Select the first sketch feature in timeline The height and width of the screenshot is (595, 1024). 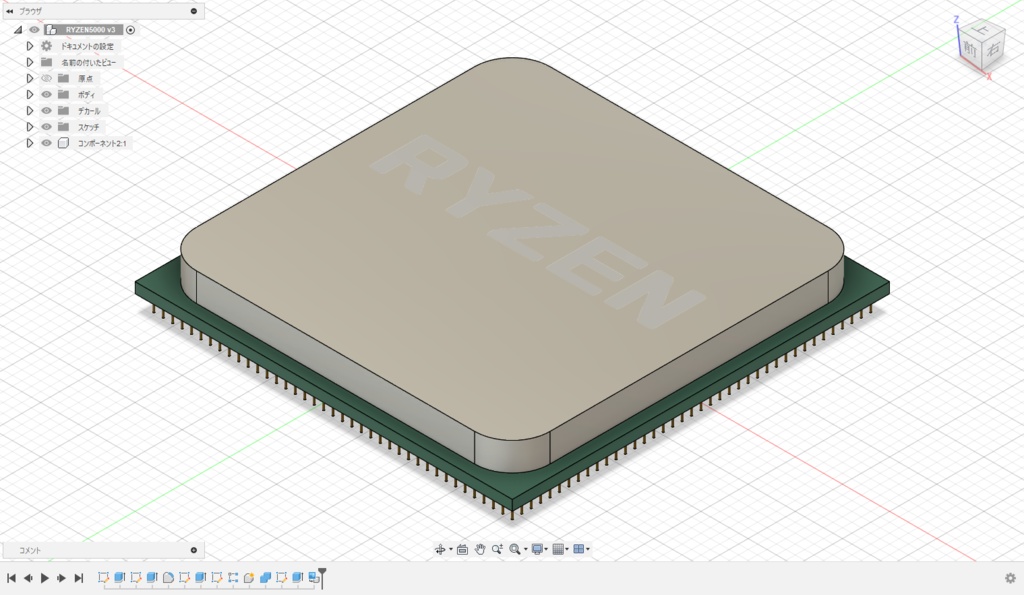coord(103,577)
